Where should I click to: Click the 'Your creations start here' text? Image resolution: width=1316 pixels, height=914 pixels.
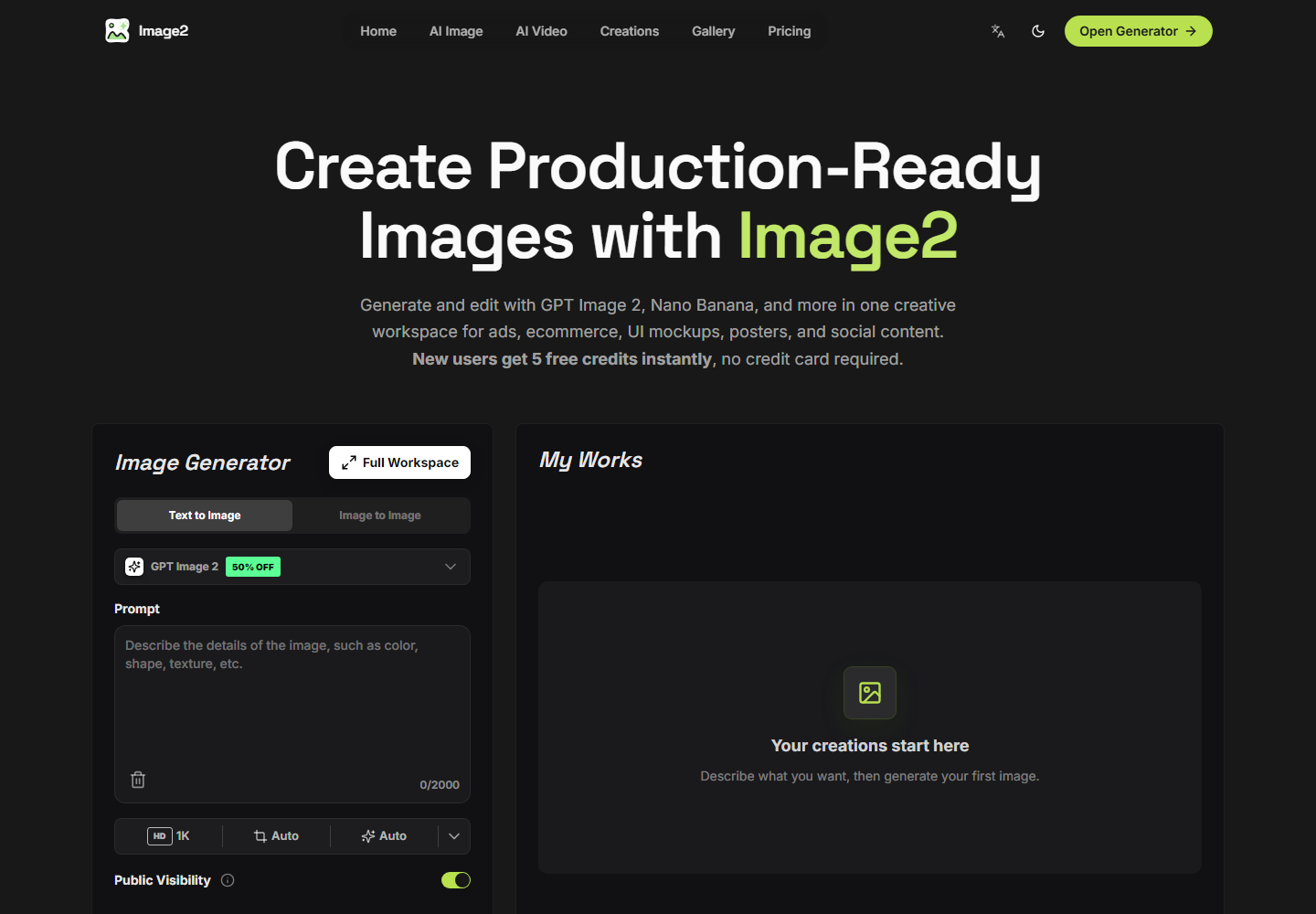tap(870, 746)
